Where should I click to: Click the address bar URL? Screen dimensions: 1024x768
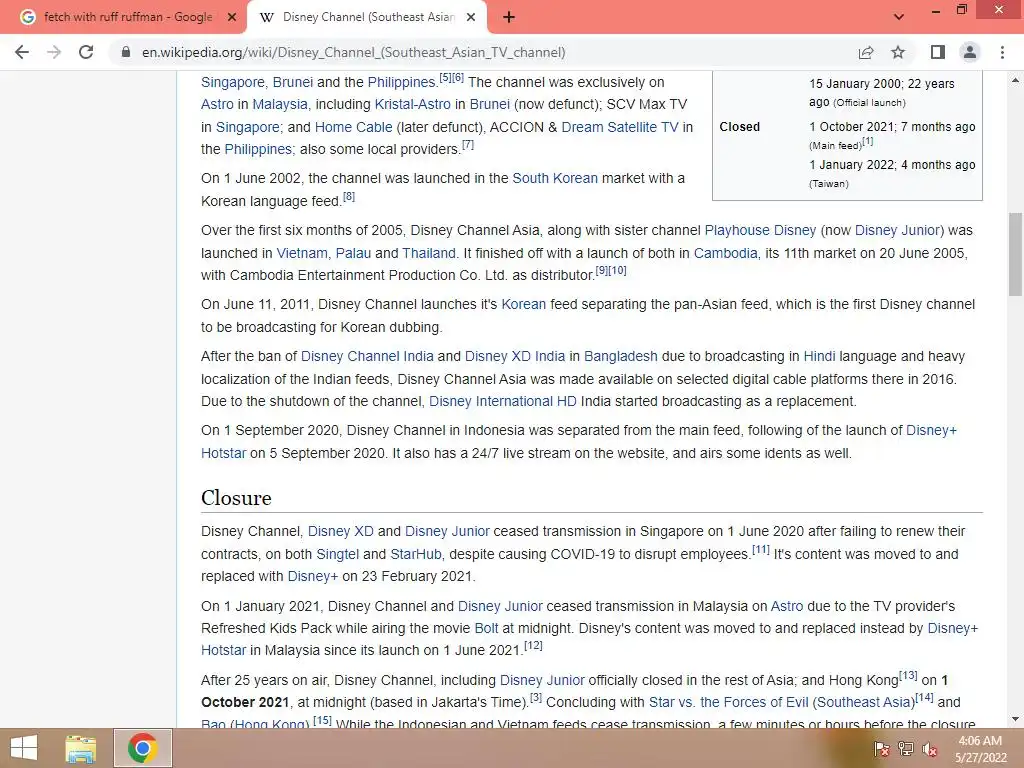353,52
